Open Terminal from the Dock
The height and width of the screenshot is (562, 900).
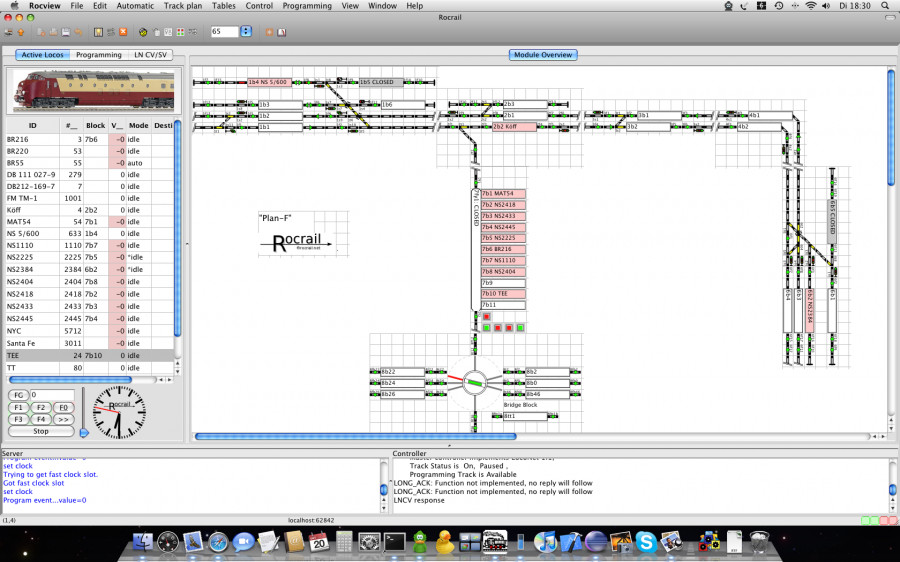tap(394, 541)
